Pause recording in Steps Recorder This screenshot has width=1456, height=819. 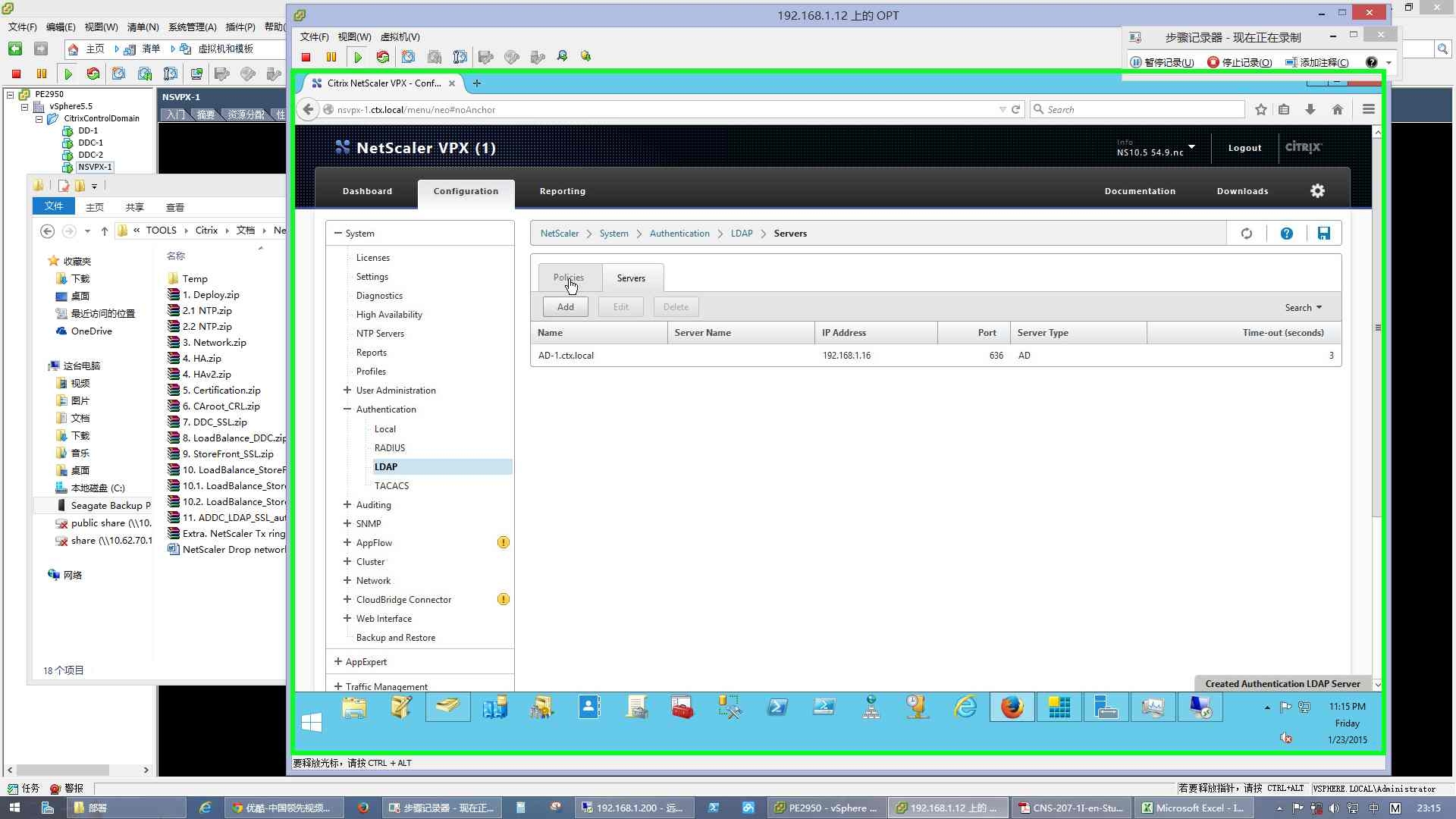(1162, 62)
